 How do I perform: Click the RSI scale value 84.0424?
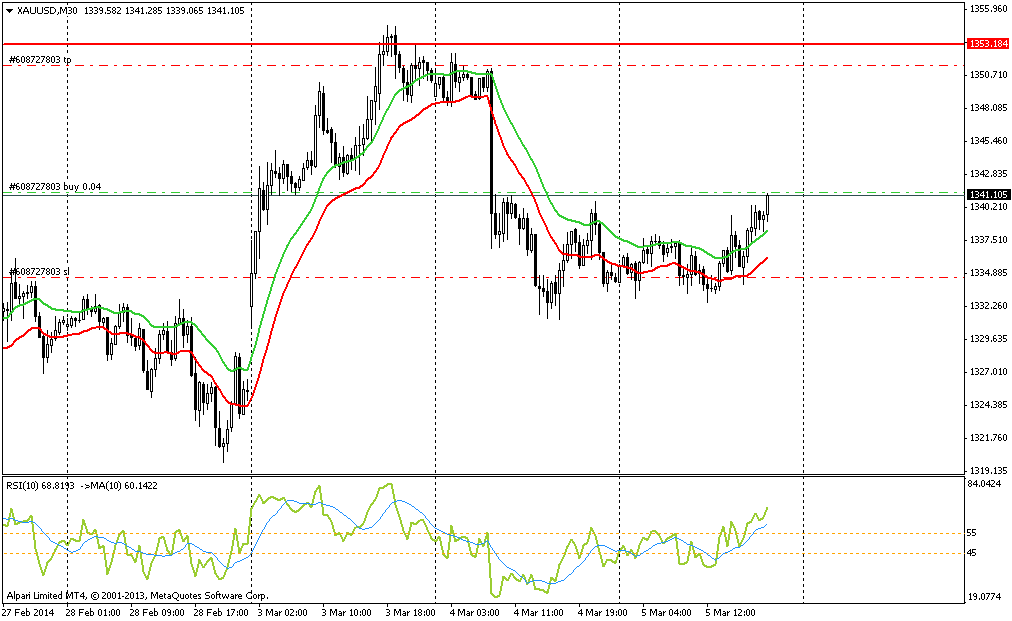pos(985,484)
